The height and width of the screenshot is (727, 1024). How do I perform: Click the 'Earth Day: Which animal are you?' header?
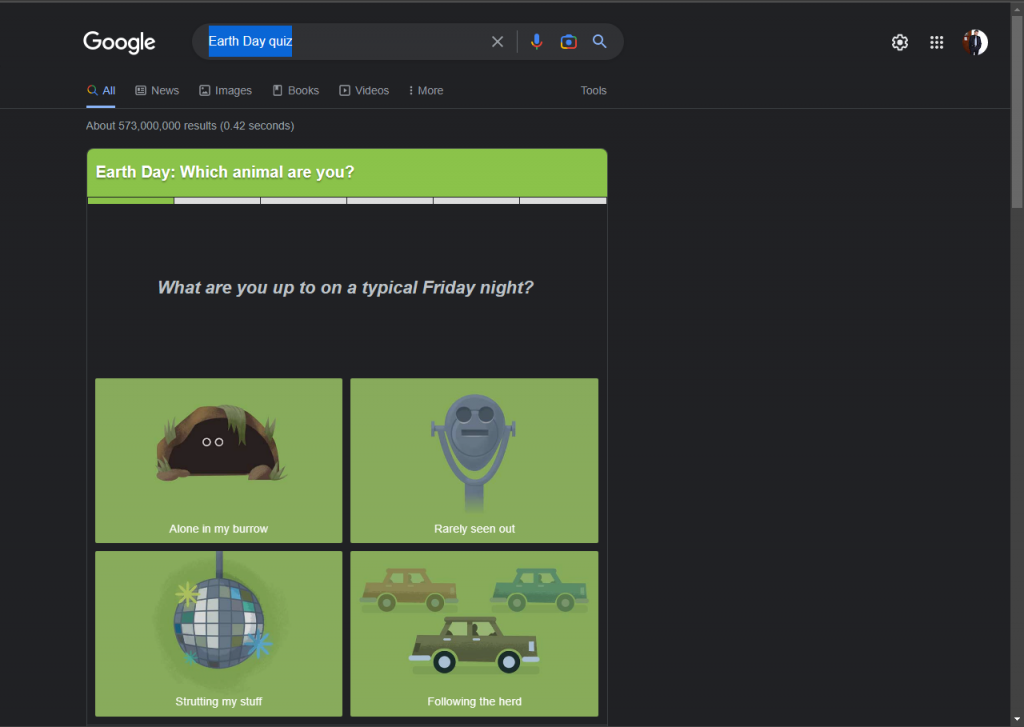point(347,172)
